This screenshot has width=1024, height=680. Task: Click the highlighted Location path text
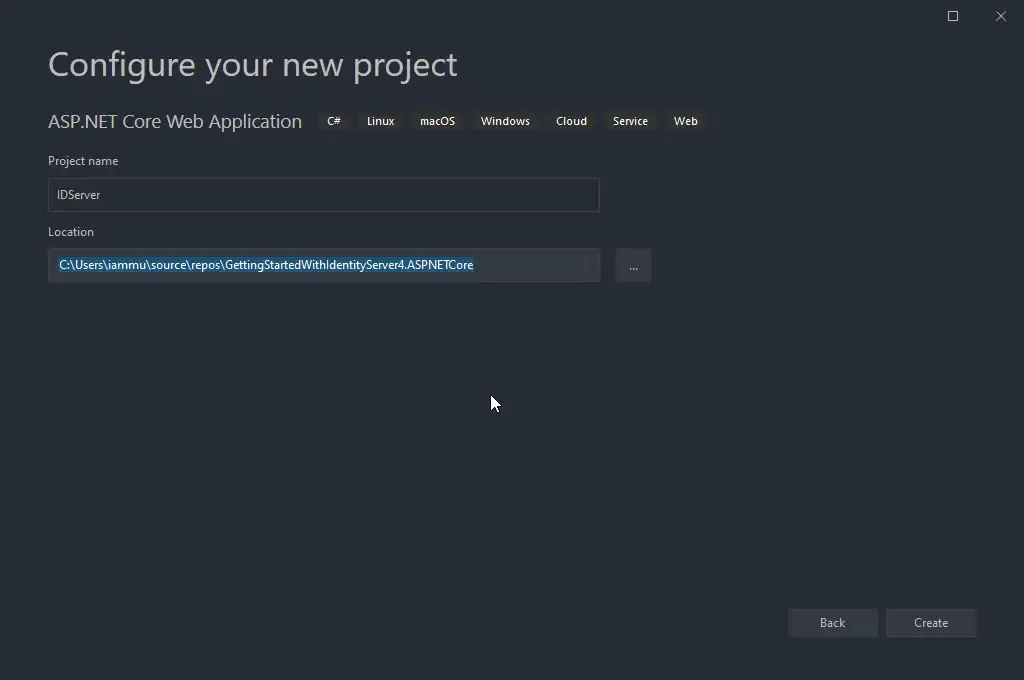coord(265,264)
